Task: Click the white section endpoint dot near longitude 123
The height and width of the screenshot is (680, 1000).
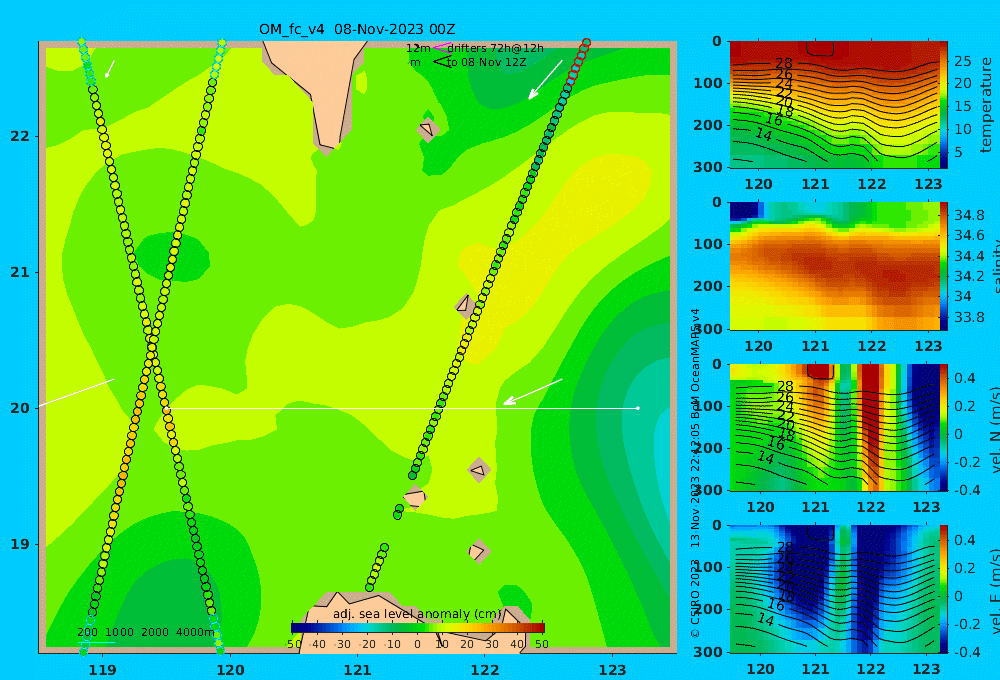Action: pyautogui.click(x=638, y=408)
